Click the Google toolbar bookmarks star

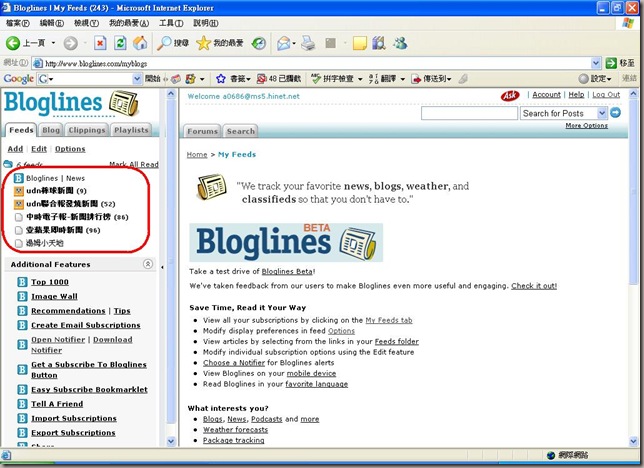[x=221, y=78]
